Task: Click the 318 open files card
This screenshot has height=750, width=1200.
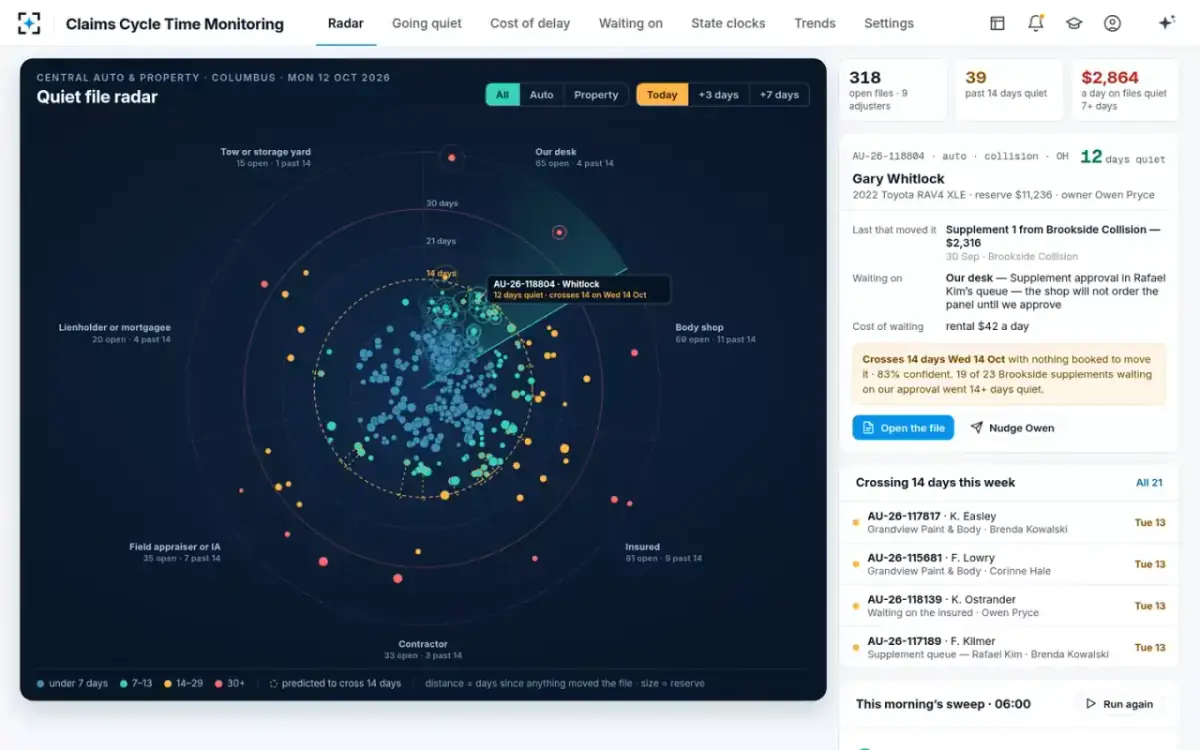Action: pos(893,90)
